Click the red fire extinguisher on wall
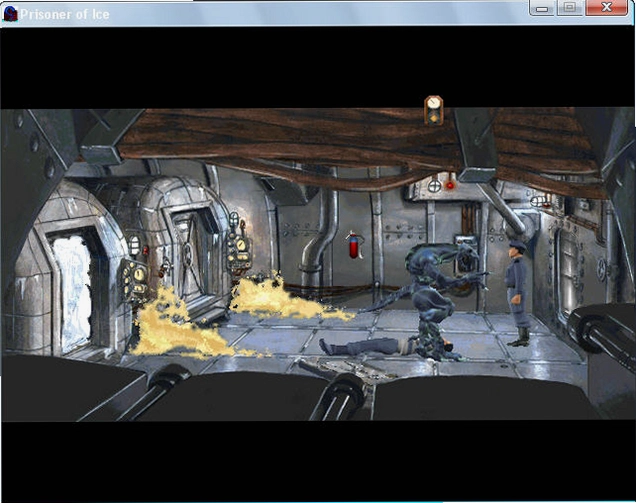The width and height of the screenshot is (636, 503). (355, 245)
